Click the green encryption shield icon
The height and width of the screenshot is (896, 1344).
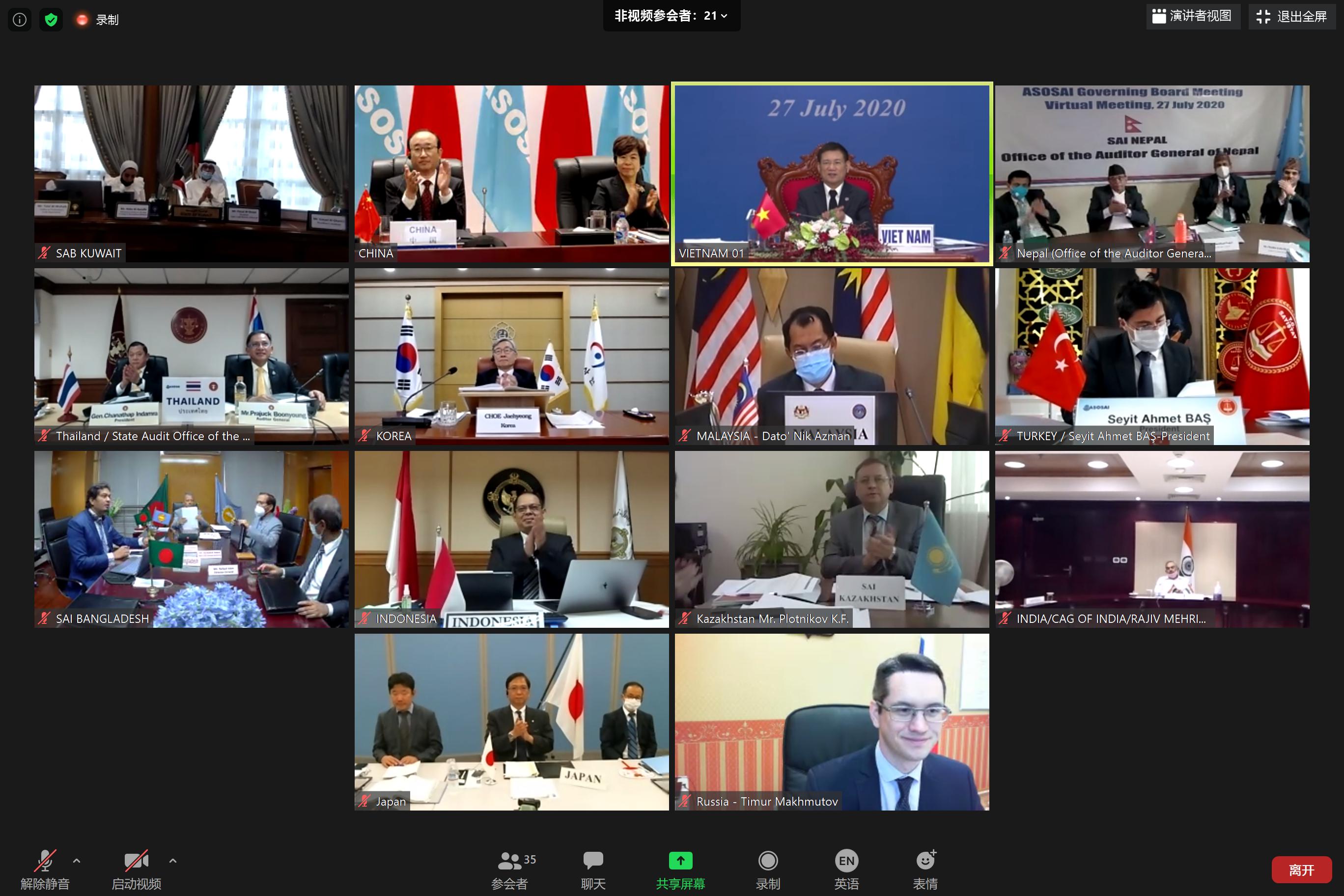click(51, 20)
